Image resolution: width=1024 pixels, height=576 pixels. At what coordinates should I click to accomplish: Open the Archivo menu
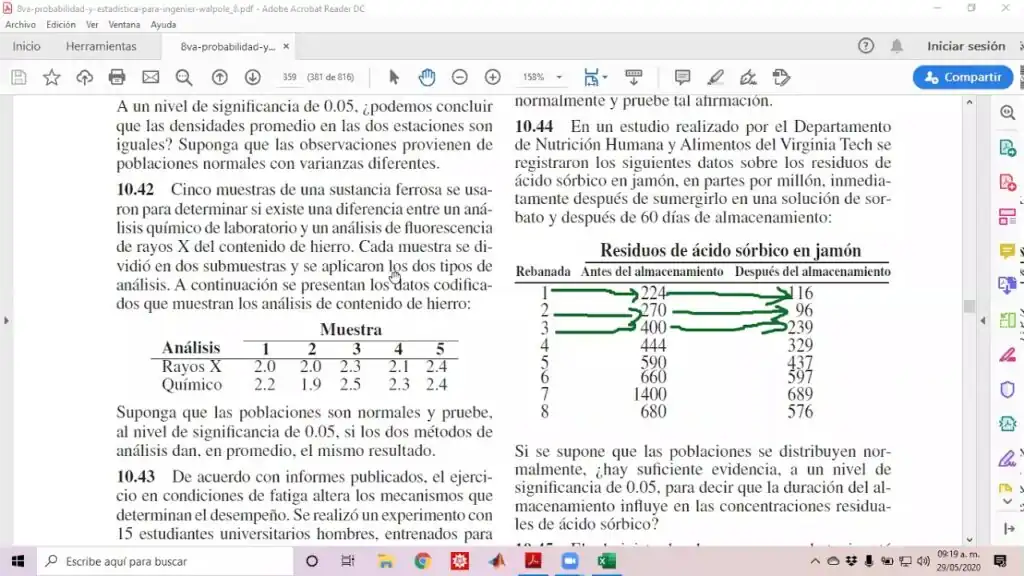(x=20, y=24)
